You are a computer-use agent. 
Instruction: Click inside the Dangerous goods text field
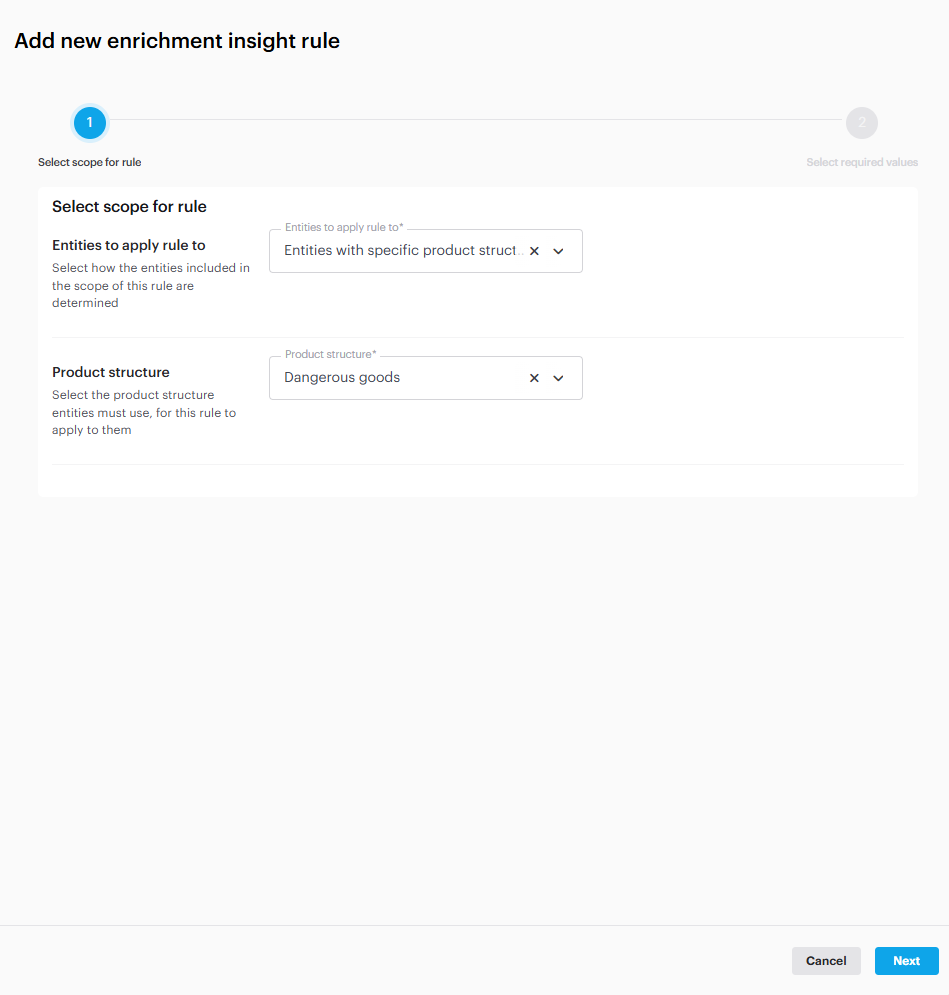click(x=400, y=378)
